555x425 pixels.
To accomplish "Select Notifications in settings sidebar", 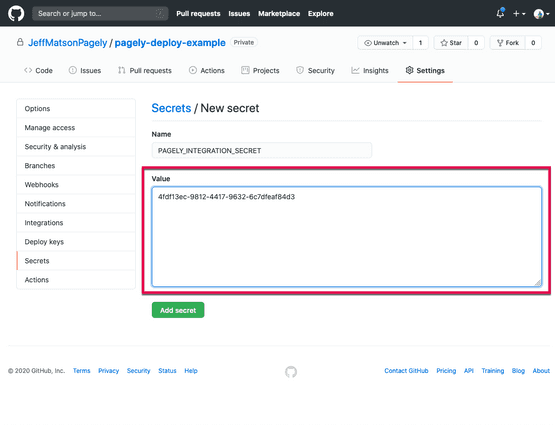I will pos(76,204).
